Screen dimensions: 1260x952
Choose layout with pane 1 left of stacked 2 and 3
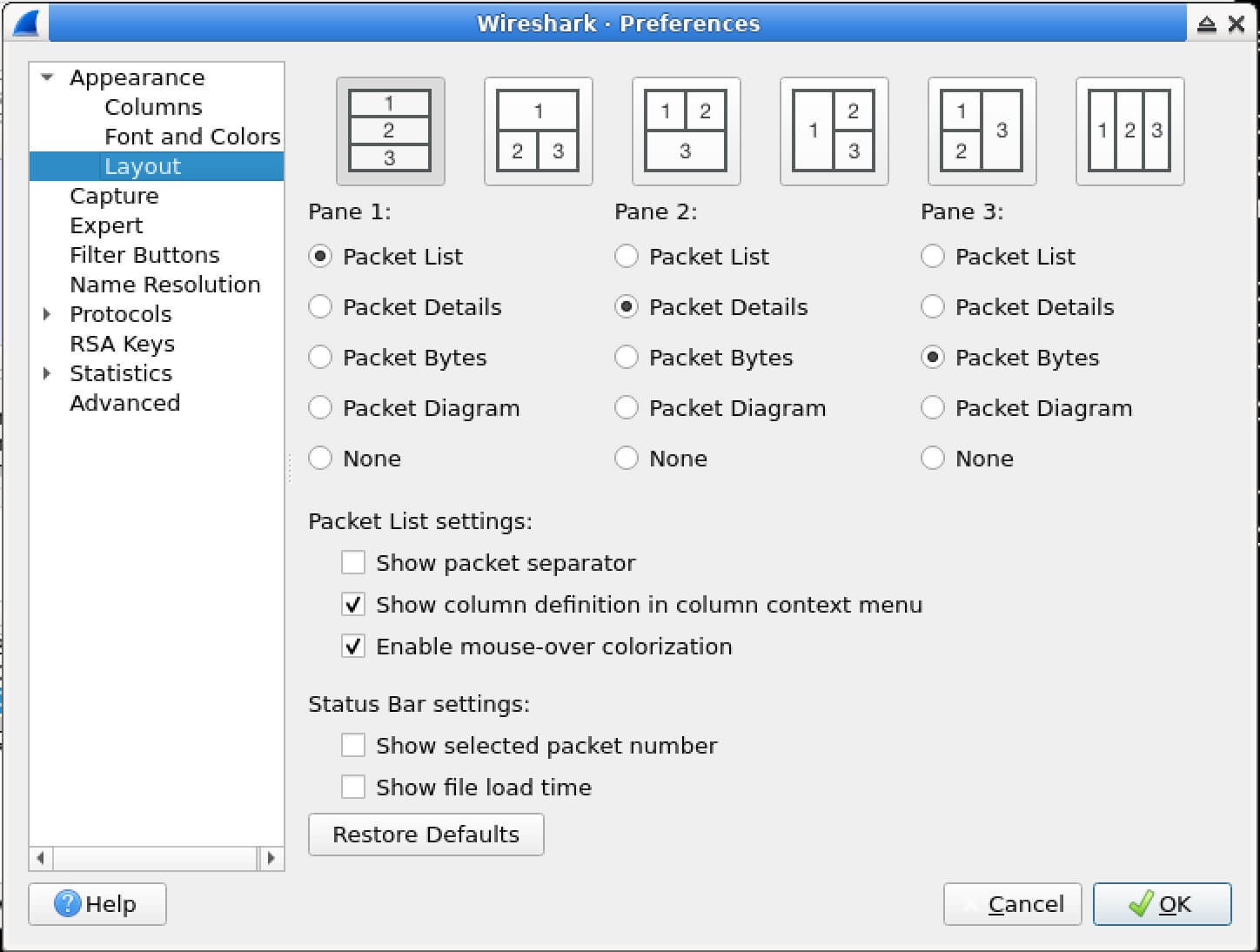(x=834, y=131)
